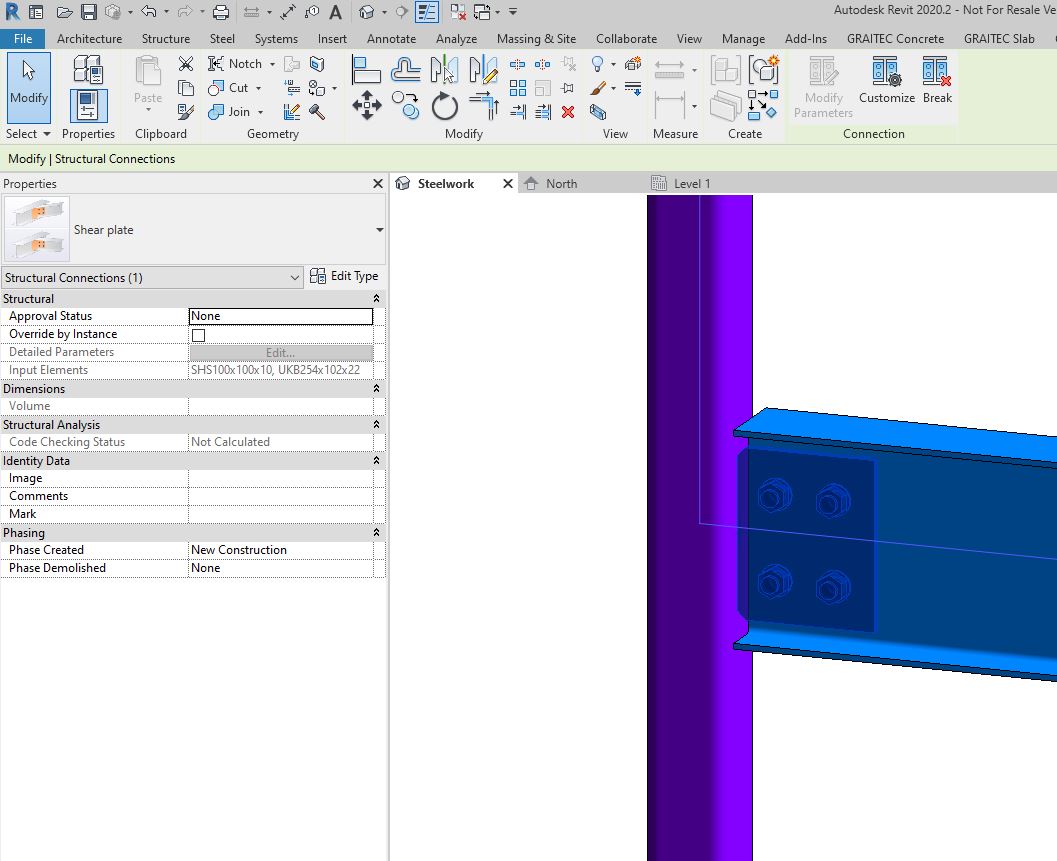Switch to the Steel ribbon tab

click(x=222, y=39)
